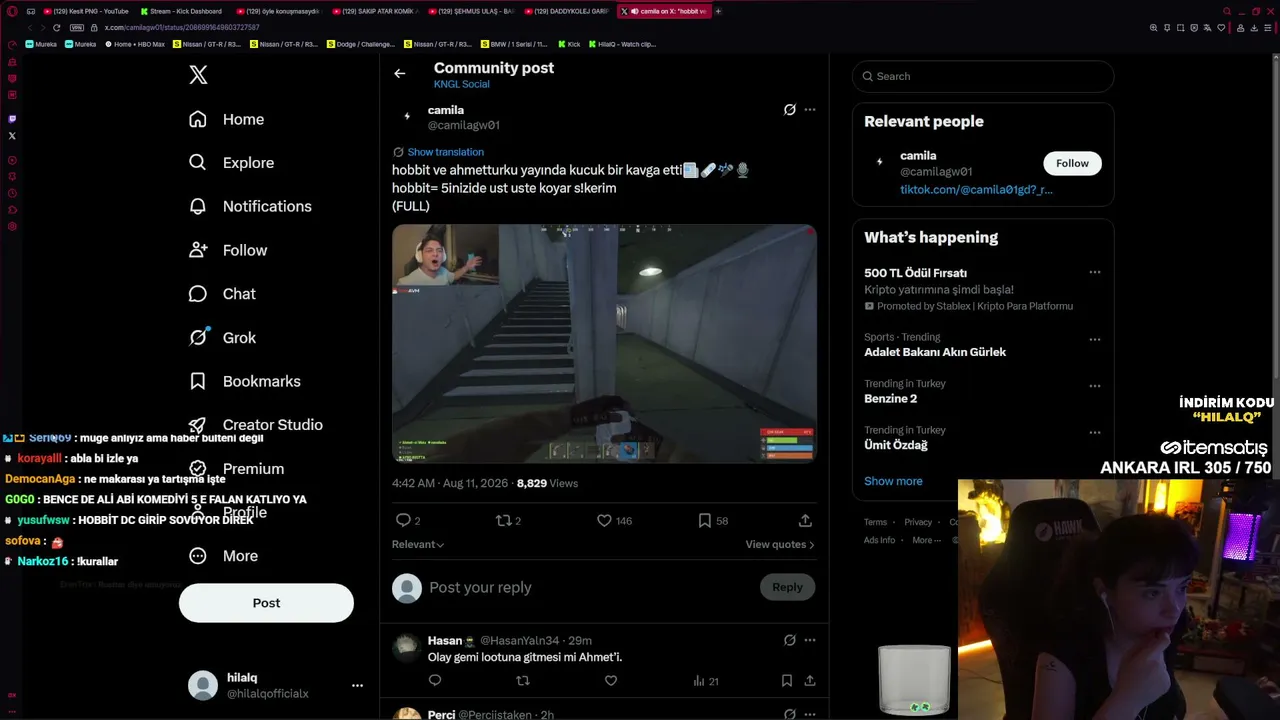
Task: Open options for Adalet Bakanı Akın Gürlek trend
Action: pos(1095,339)
